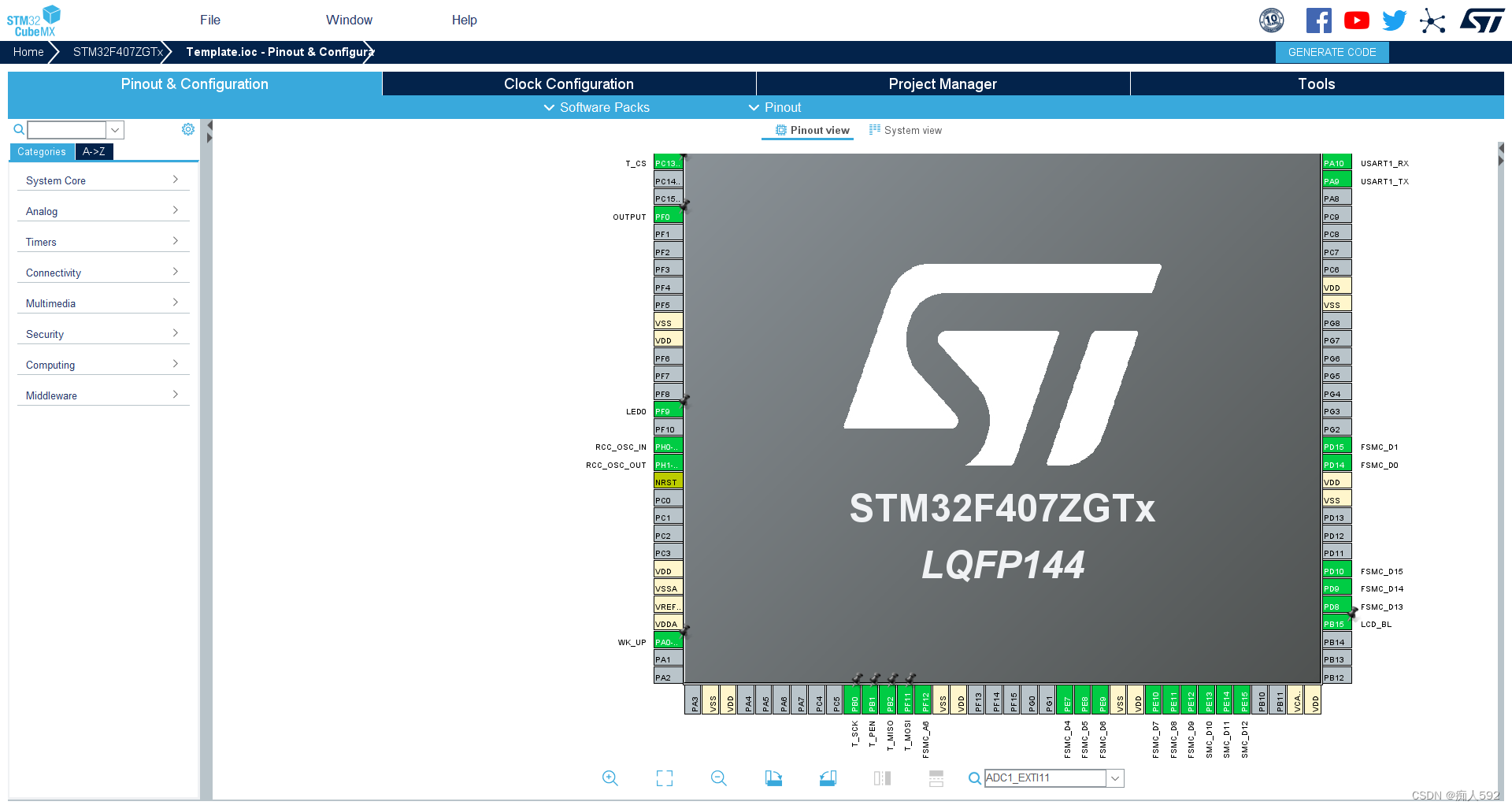Select the green PF9 pin (LED0)

[x=669, y=411]
